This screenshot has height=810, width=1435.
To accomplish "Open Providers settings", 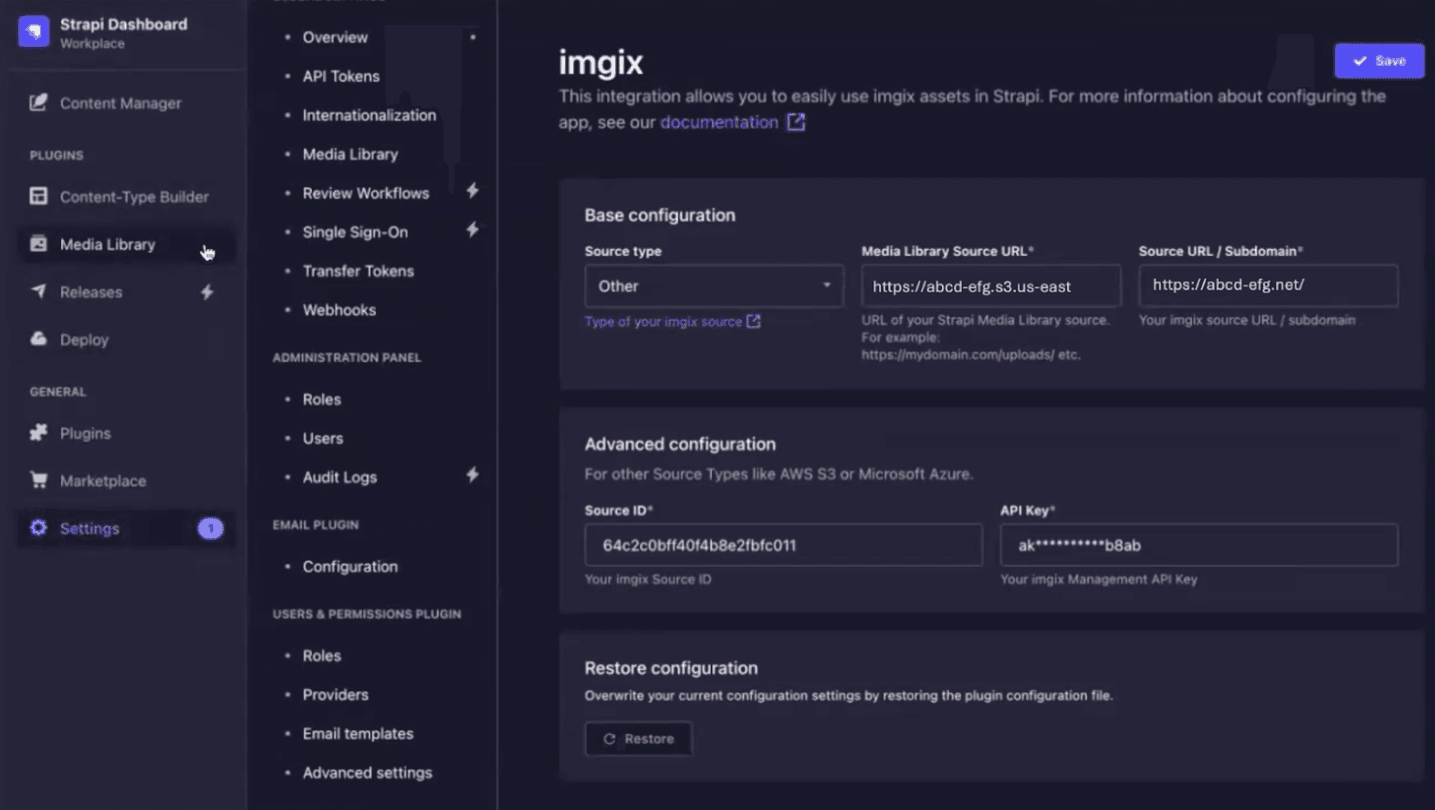I will coord(335,694).
